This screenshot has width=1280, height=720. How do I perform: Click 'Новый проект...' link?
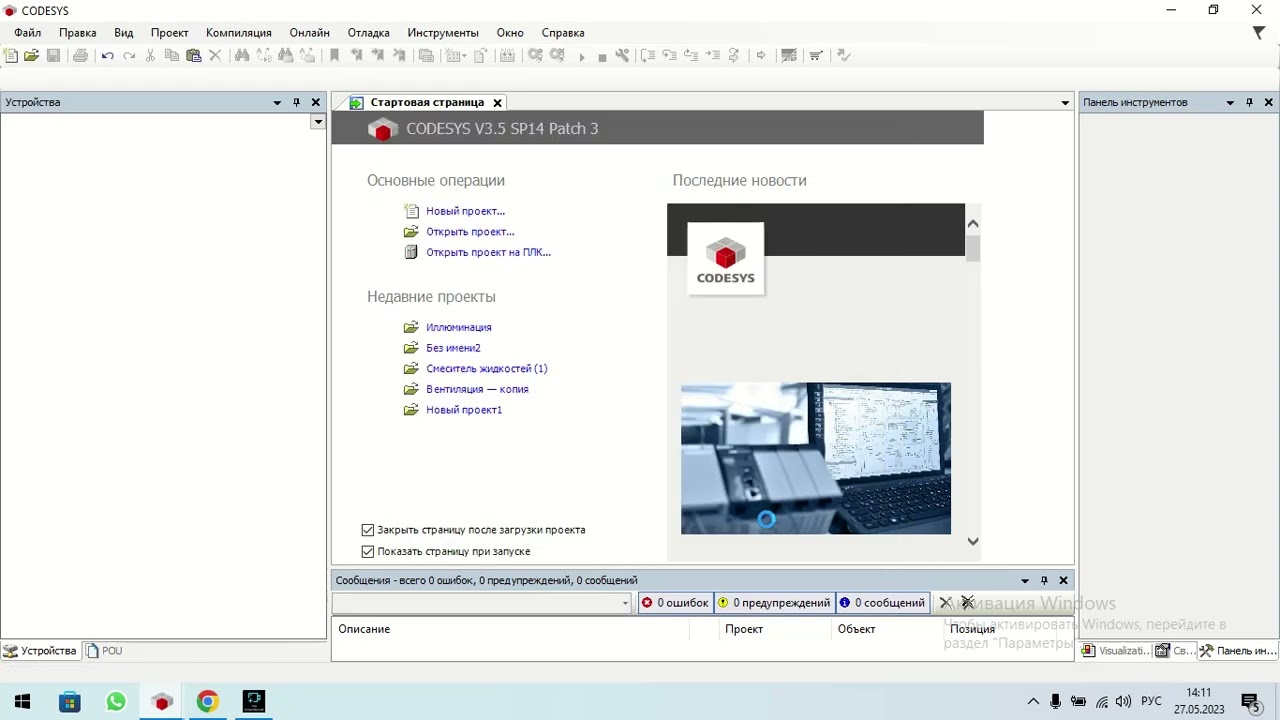(x=465, y=211)
